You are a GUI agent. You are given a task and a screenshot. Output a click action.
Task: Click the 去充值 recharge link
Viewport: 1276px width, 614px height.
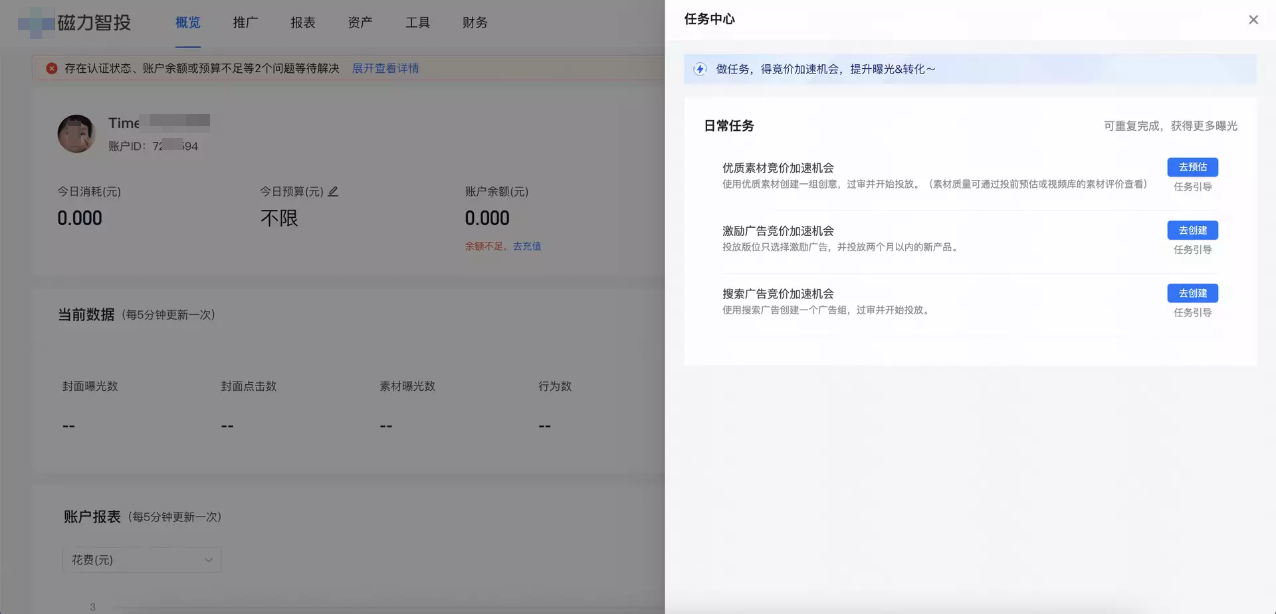pyautogui.click(x=527, y=246)
